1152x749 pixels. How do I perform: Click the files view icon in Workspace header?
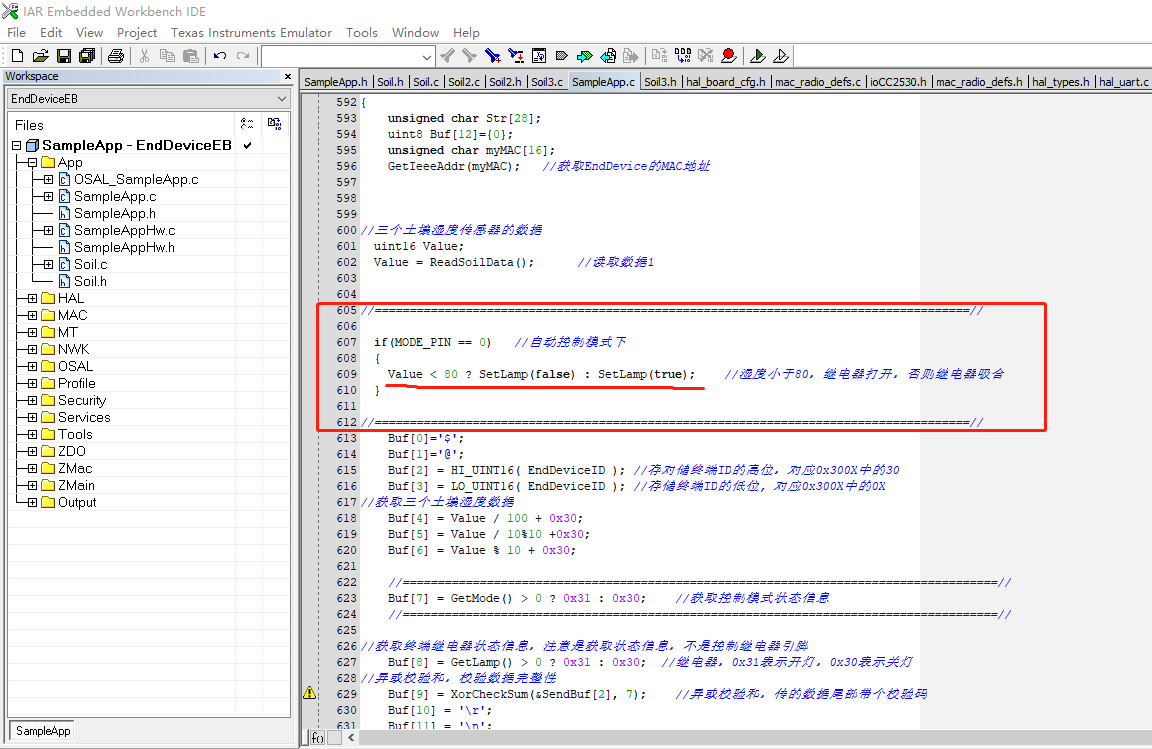pyautogui.click(x=248, y=124)
